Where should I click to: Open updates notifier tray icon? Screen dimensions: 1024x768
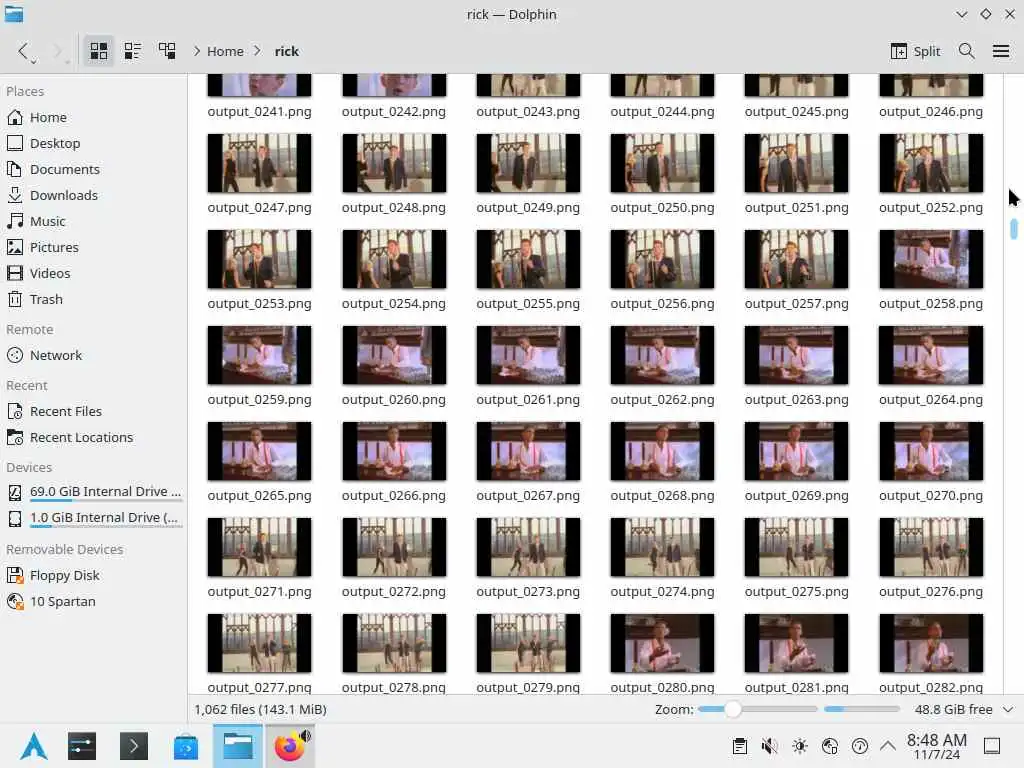click(860, 746)
